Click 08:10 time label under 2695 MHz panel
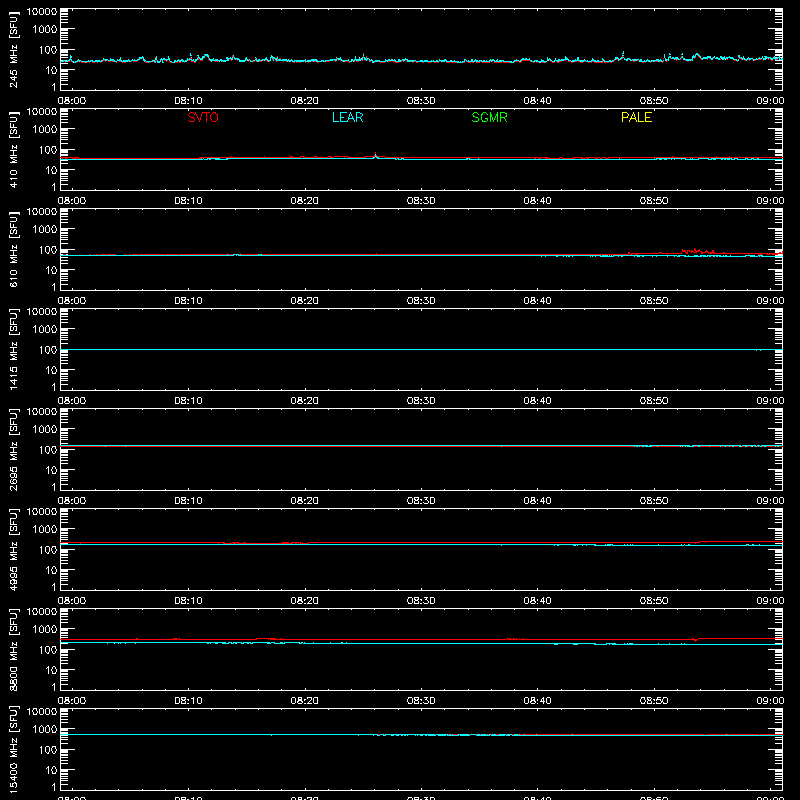The image size is (800, 800). (x=188, y=501)
